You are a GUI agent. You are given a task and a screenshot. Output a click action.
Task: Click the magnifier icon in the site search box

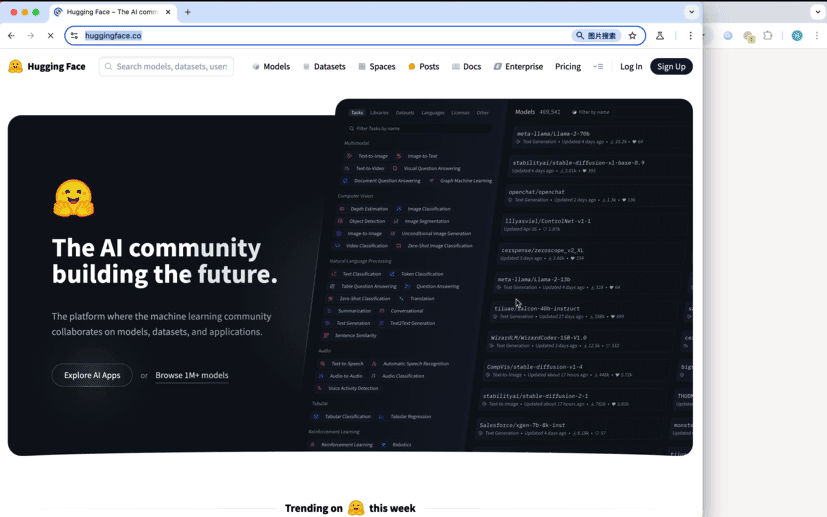tap(108, 66)
